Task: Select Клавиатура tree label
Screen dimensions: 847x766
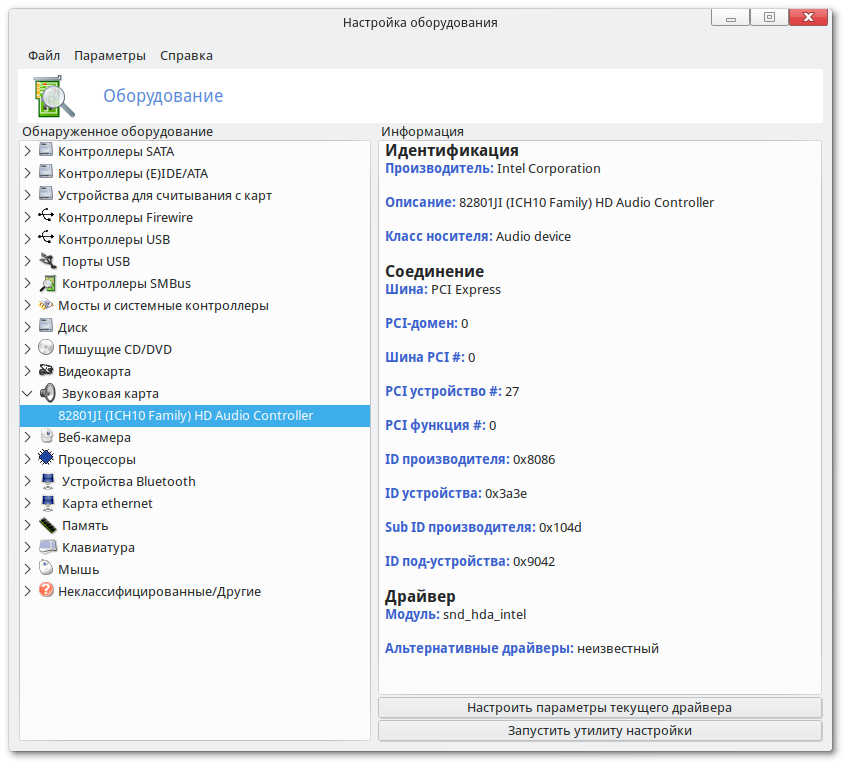Action: click(98, 547)
